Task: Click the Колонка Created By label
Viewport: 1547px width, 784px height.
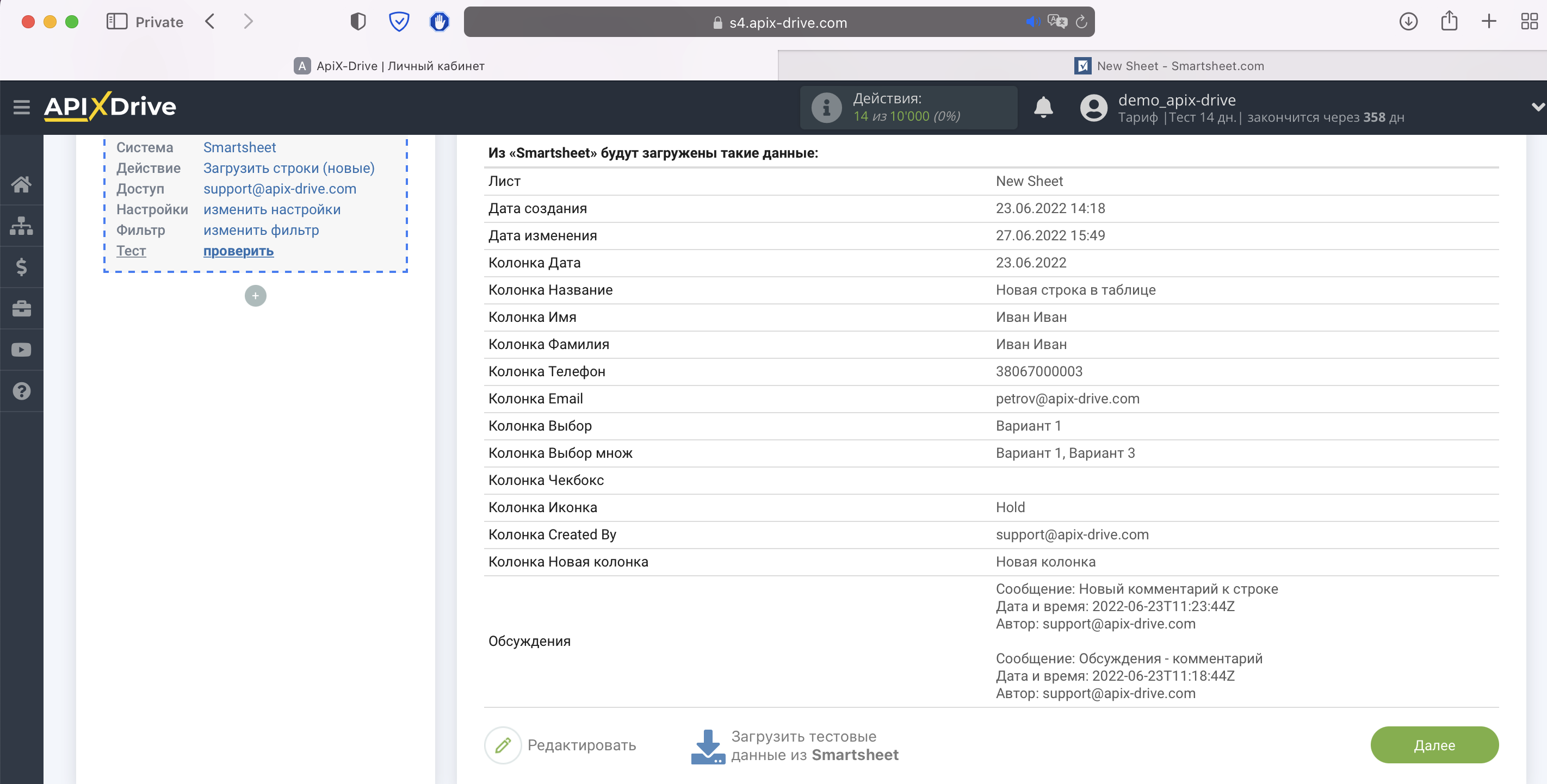Action: click(x=552, y=534)
